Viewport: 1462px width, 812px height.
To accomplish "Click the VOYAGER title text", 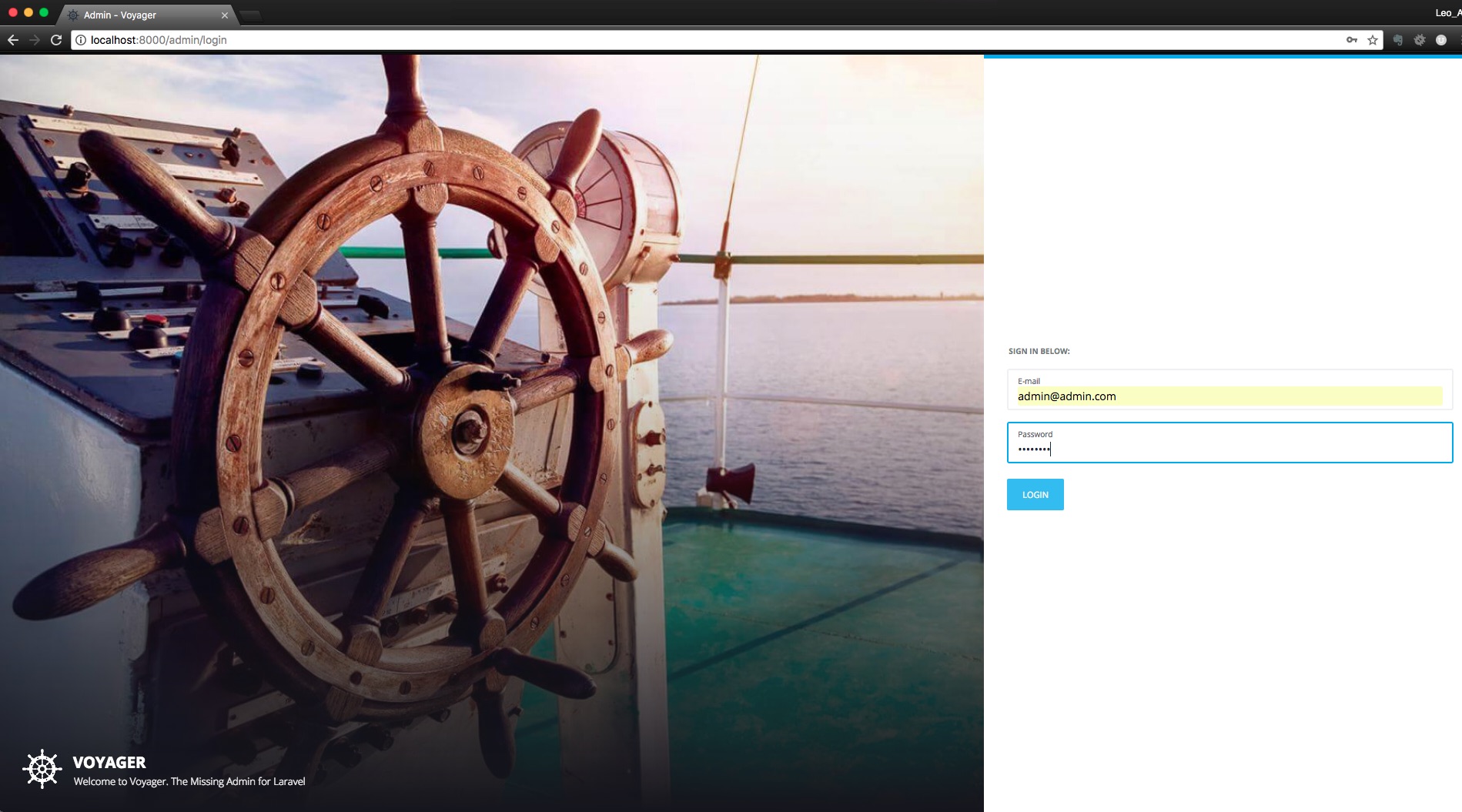I will pos(109,763).
